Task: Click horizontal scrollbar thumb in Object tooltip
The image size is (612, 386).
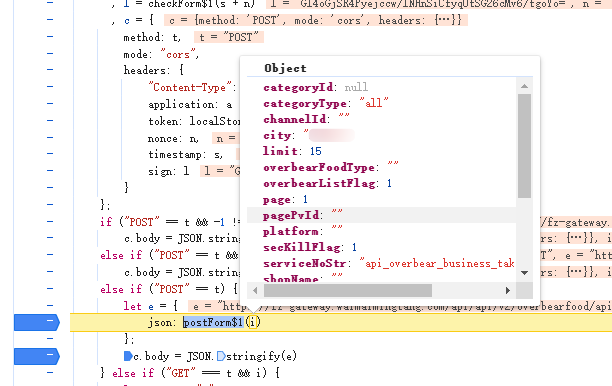Action: pyautogui.click(x=348, y=290)
